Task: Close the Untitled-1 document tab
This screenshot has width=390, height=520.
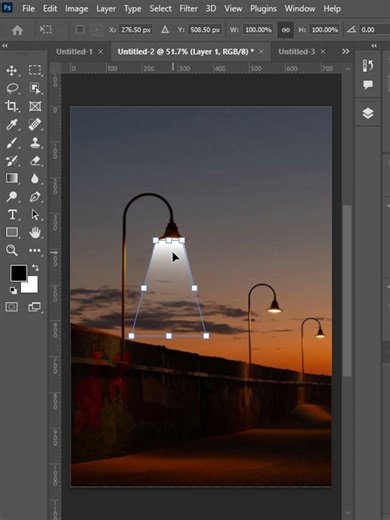Action: point(101,52)
